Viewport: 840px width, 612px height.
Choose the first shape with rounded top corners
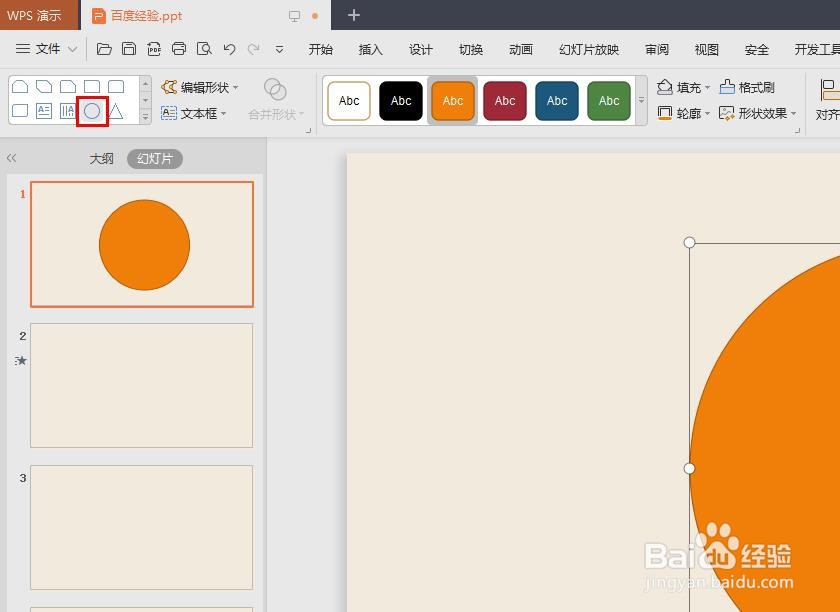pos(20,86)
